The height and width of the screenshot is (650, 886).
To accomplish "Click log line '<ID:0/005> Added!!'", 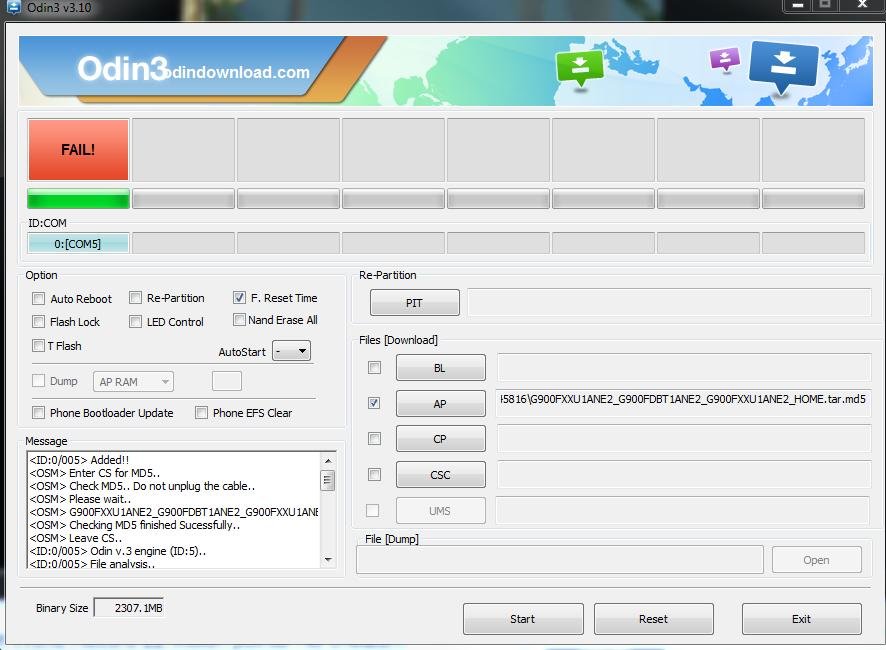I will (79, 460).
